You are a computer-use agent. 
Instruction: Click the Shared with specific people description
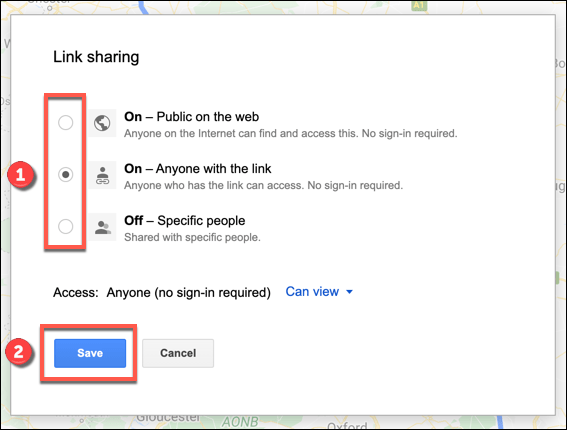pos(192,237)
